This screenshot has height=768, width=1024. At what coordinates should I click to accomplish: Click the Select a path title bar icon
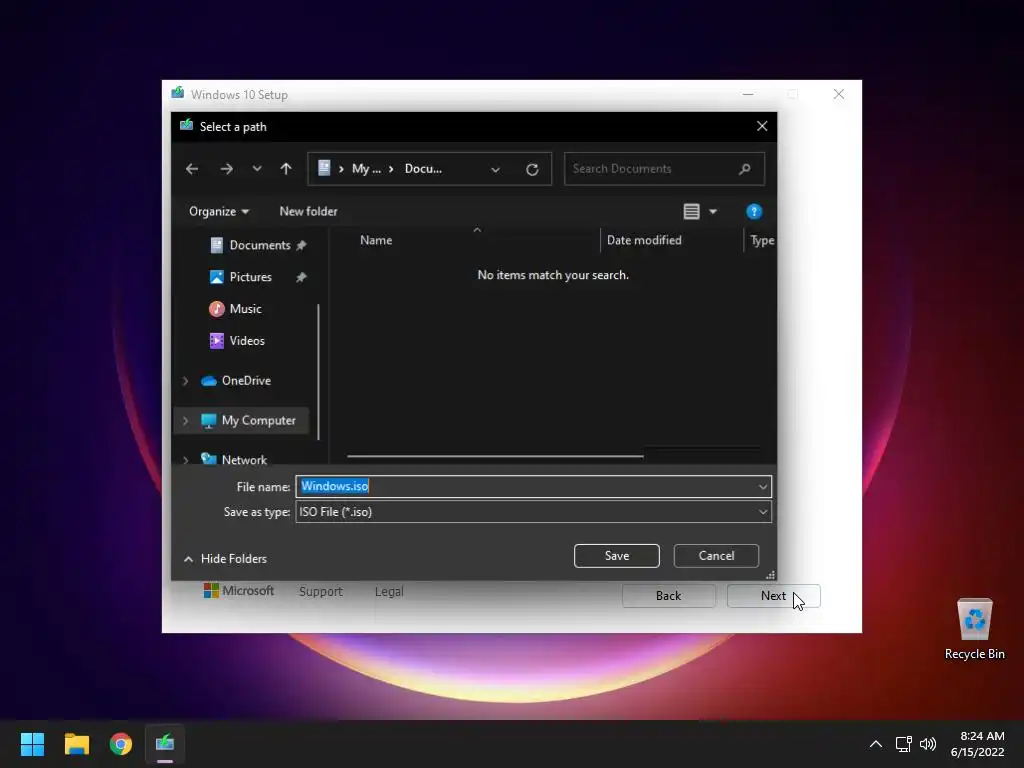coord(186,125)
